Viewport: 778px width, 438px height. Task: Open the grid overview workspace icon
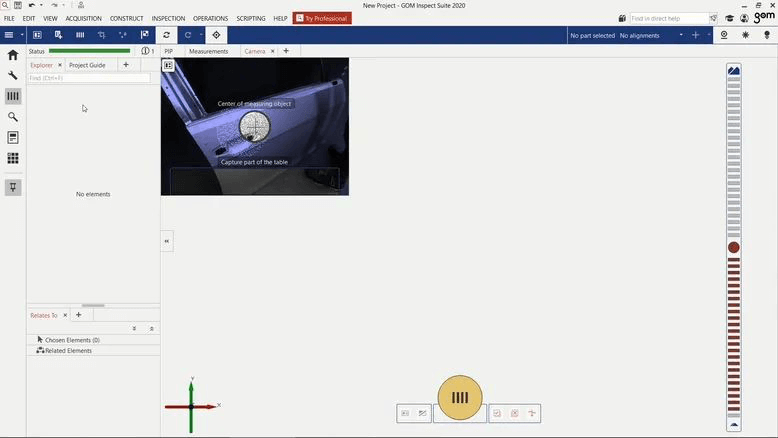tap(13, 158)
